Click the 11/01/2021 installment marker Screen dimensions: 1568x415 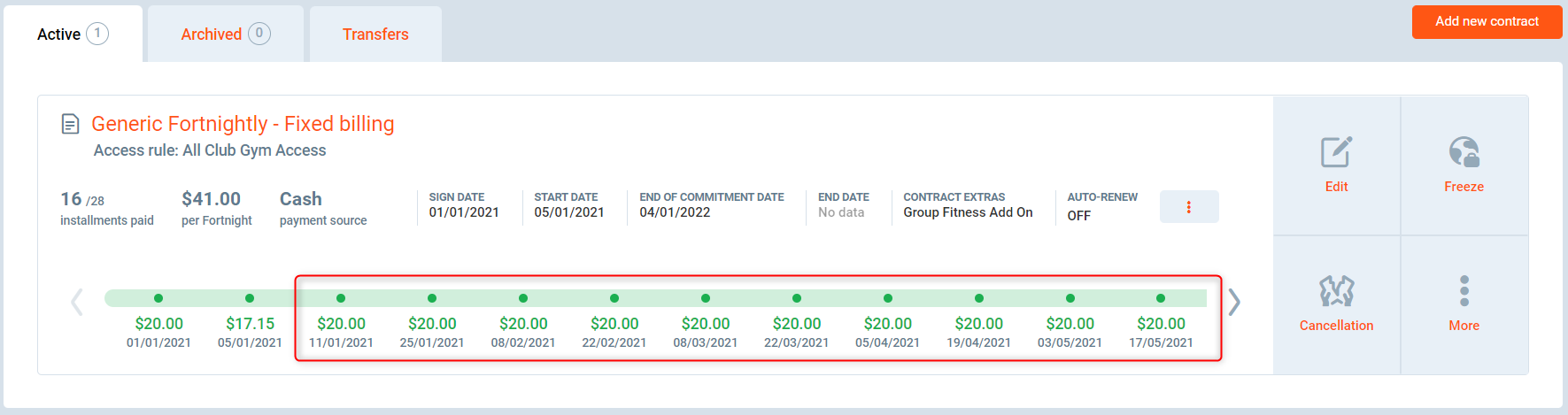click(341, 298)
